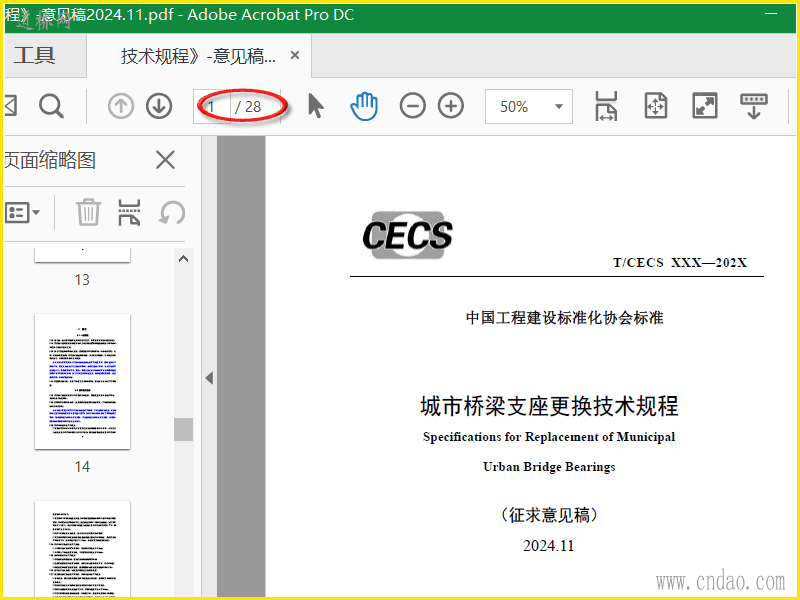Open the thumbnails options list menu
The height and width of the screenshot is (600, 800).
(x=22, y=212)
